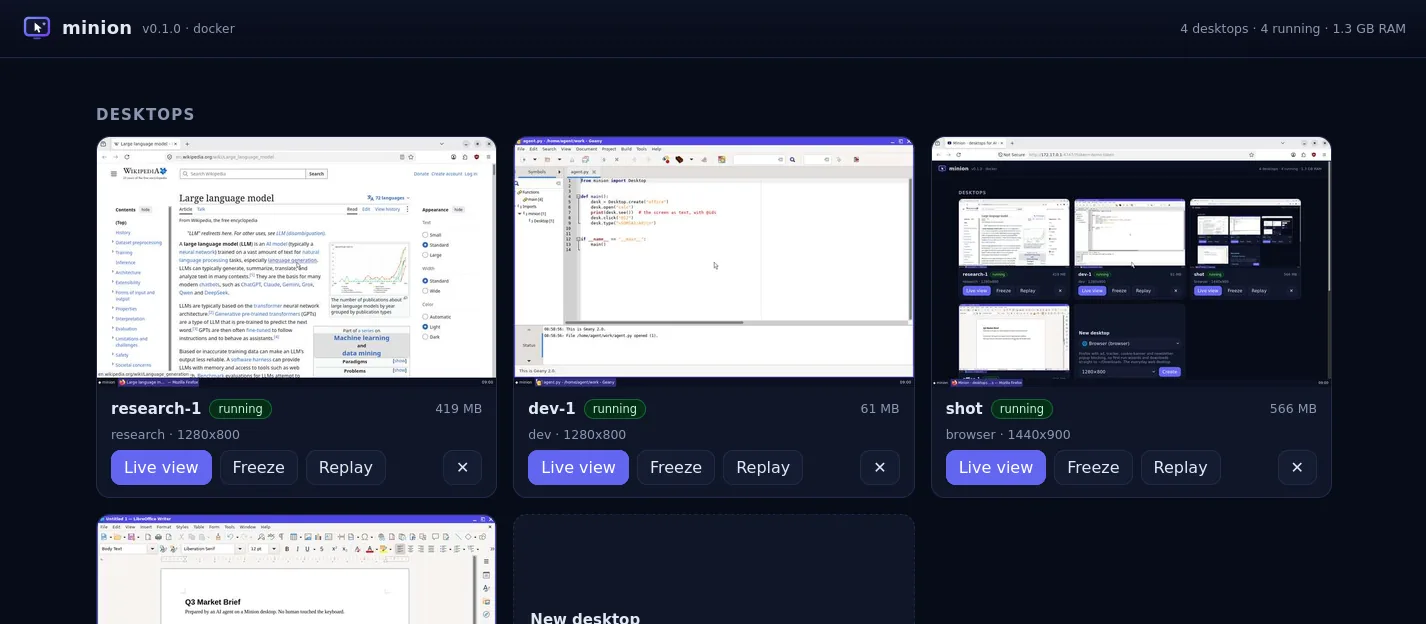Image resolution: width=1426 pixels, height=624 pixels.
Task: Click the bookmark star icon in the research-1 preview
Action: click(x=411, y=157)
